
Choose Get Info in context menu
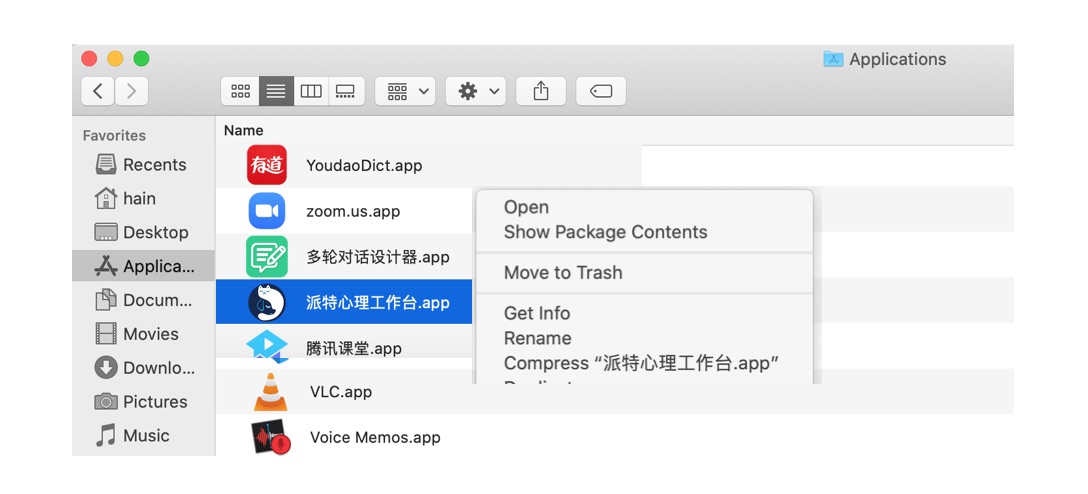coord(537,314)
